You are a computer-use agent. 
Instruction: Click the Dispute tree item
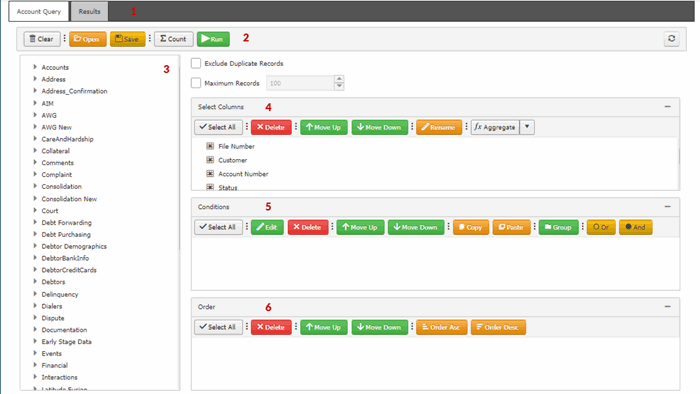tap(53, 318)
